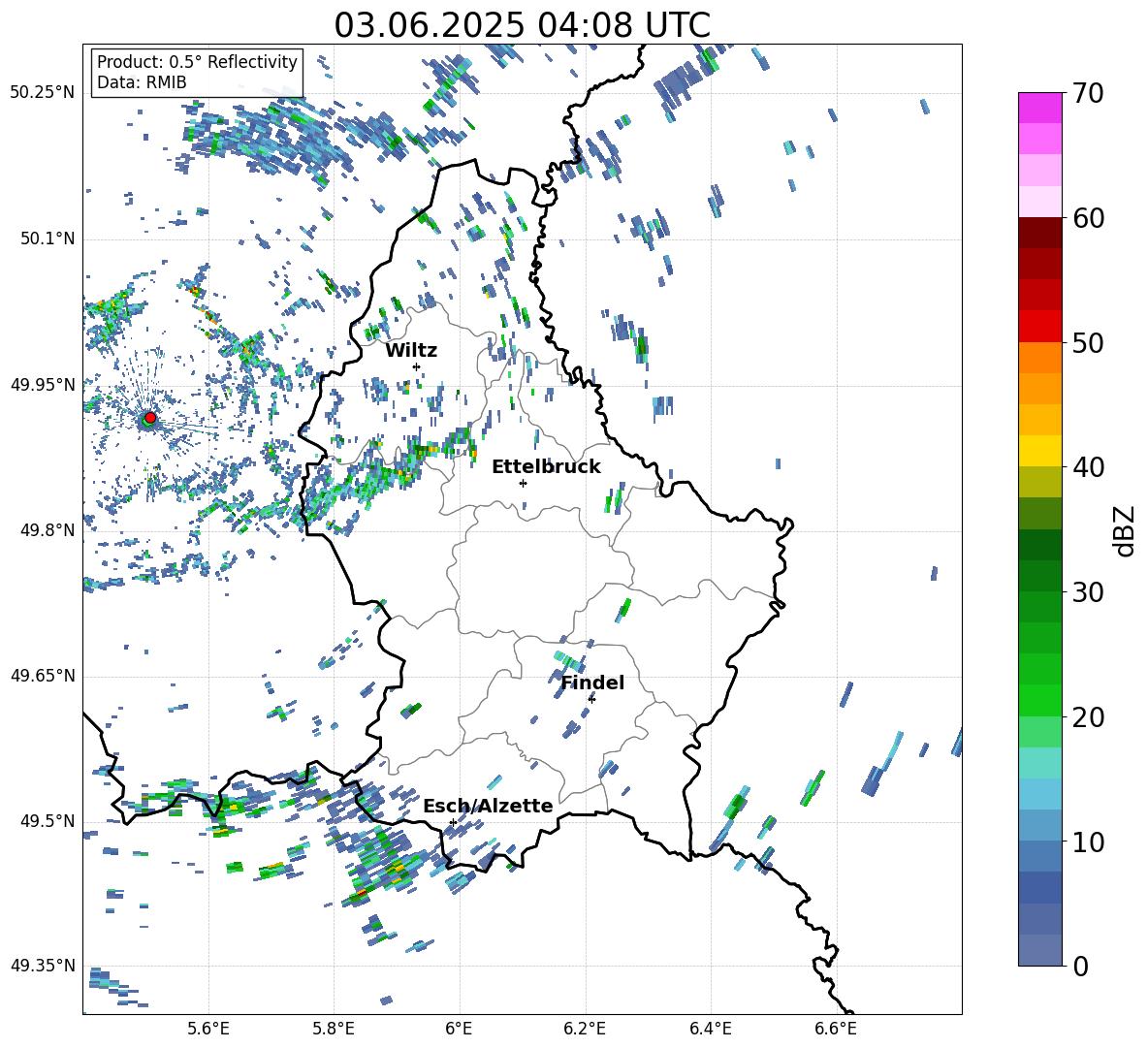1148x1048 pixels.
Task: Click the yellow colorbar swatch above 40
Action: pos(1039,451)
